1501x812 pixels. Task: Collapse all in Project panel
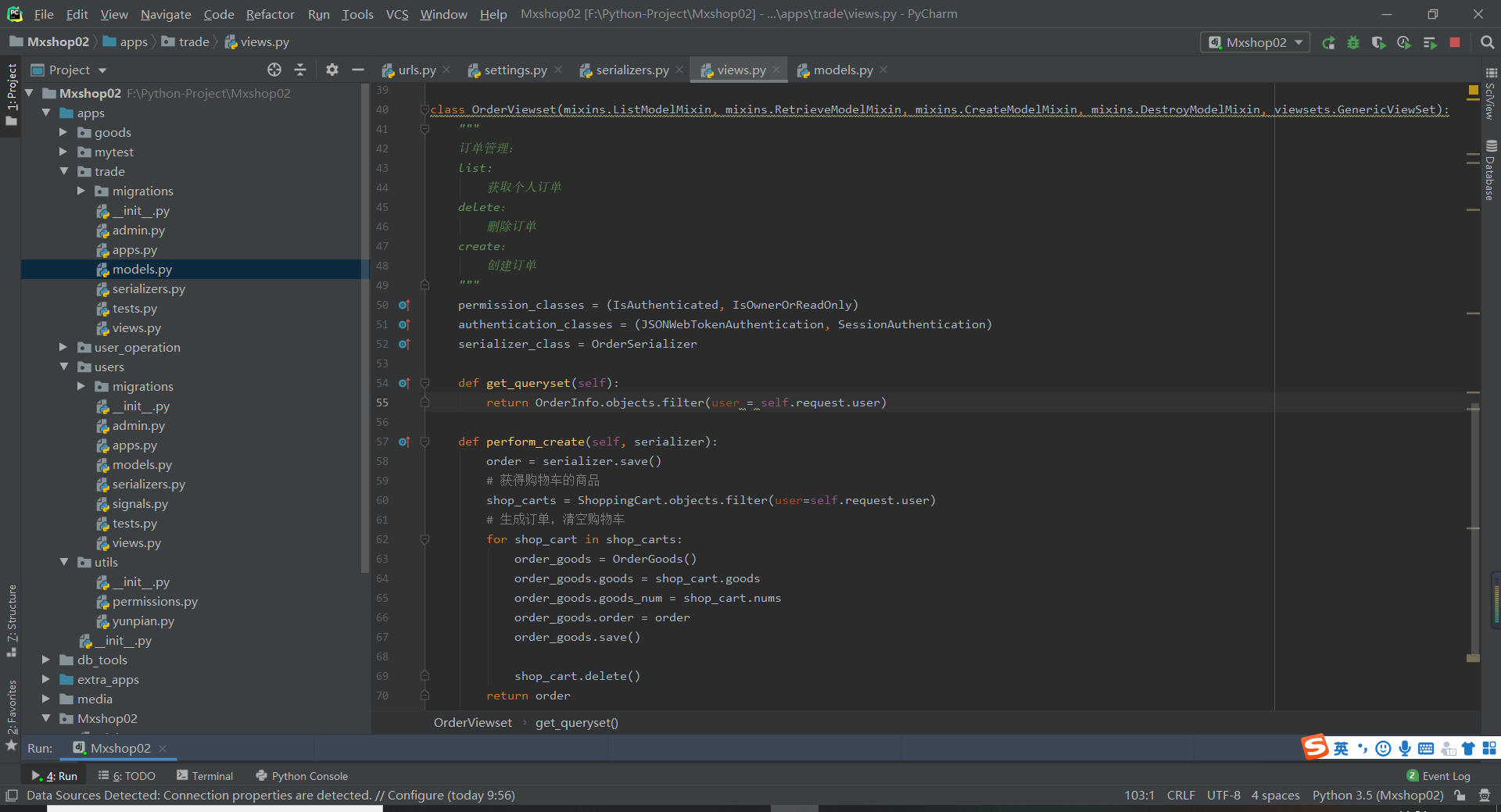click(300, 70)
